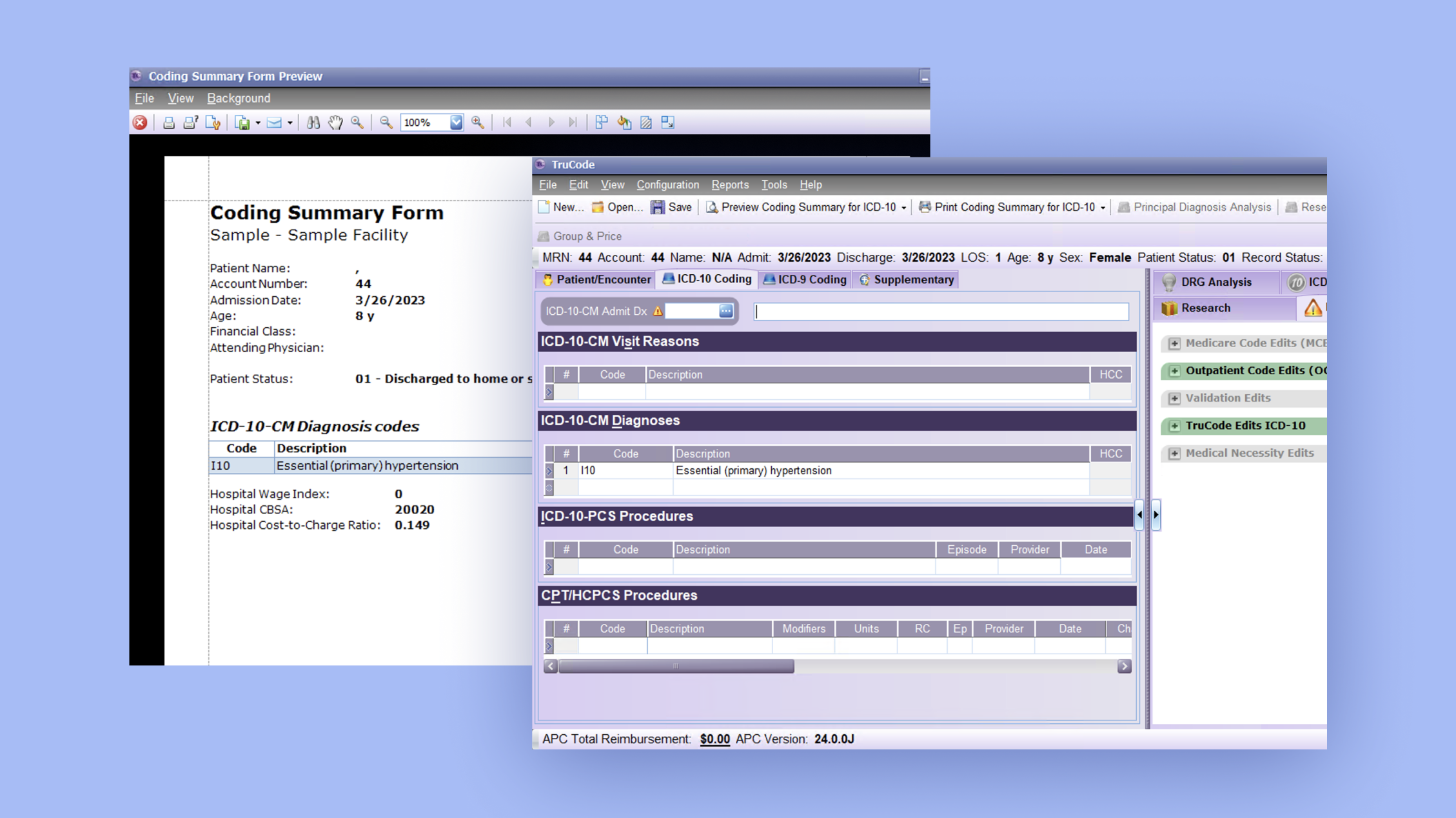Open the Find (binoculars) tool in preview toolbar
Image resolution: width=1456 pixels, height=818 pixels.
pyautogui.click(x=313, y=123)
